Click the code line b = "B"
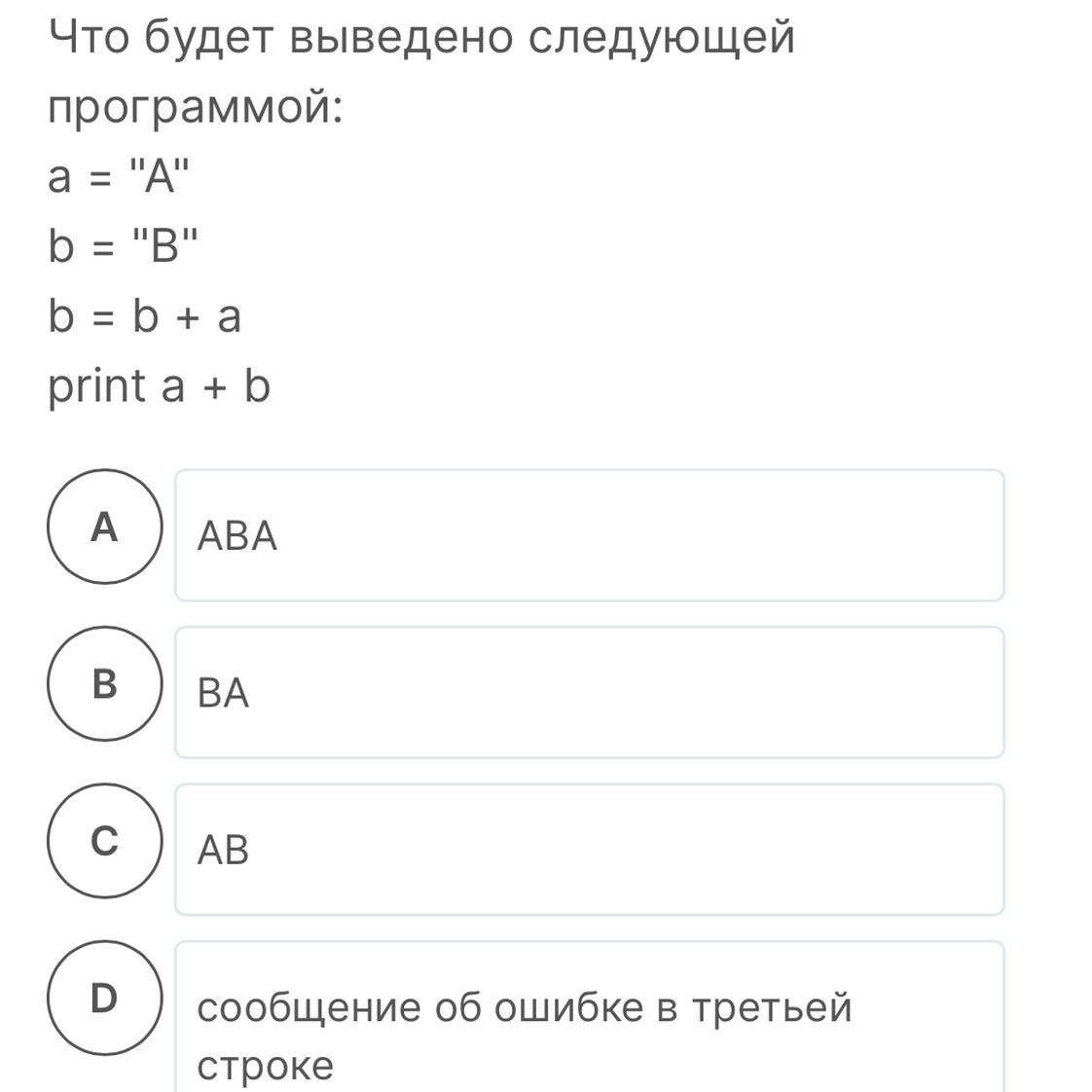Image resolution: width=1092 pixels, height=1092 pixels. (x=122, y=247)
